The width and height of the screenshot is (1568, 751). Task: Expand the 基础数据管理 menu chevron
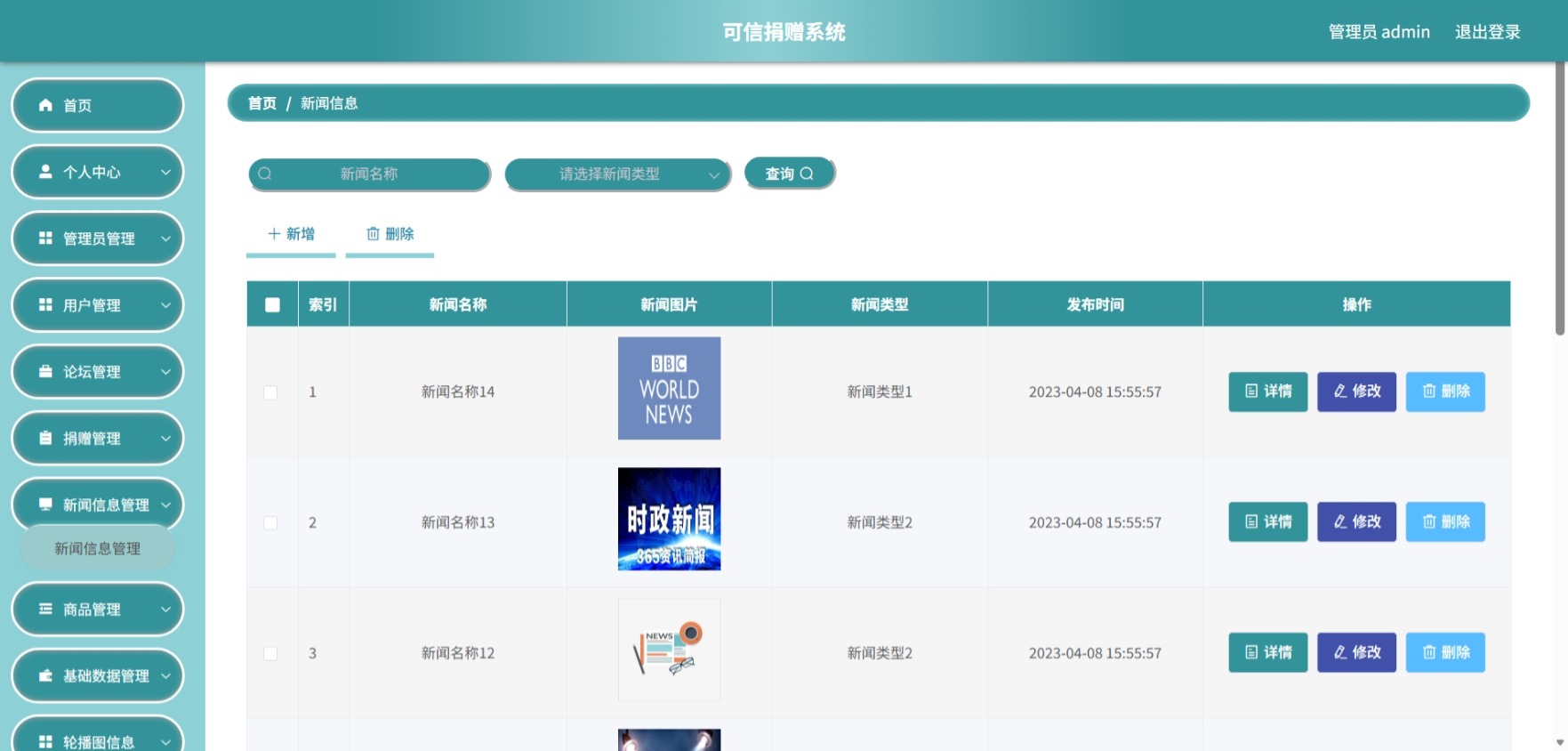point(165,676)
